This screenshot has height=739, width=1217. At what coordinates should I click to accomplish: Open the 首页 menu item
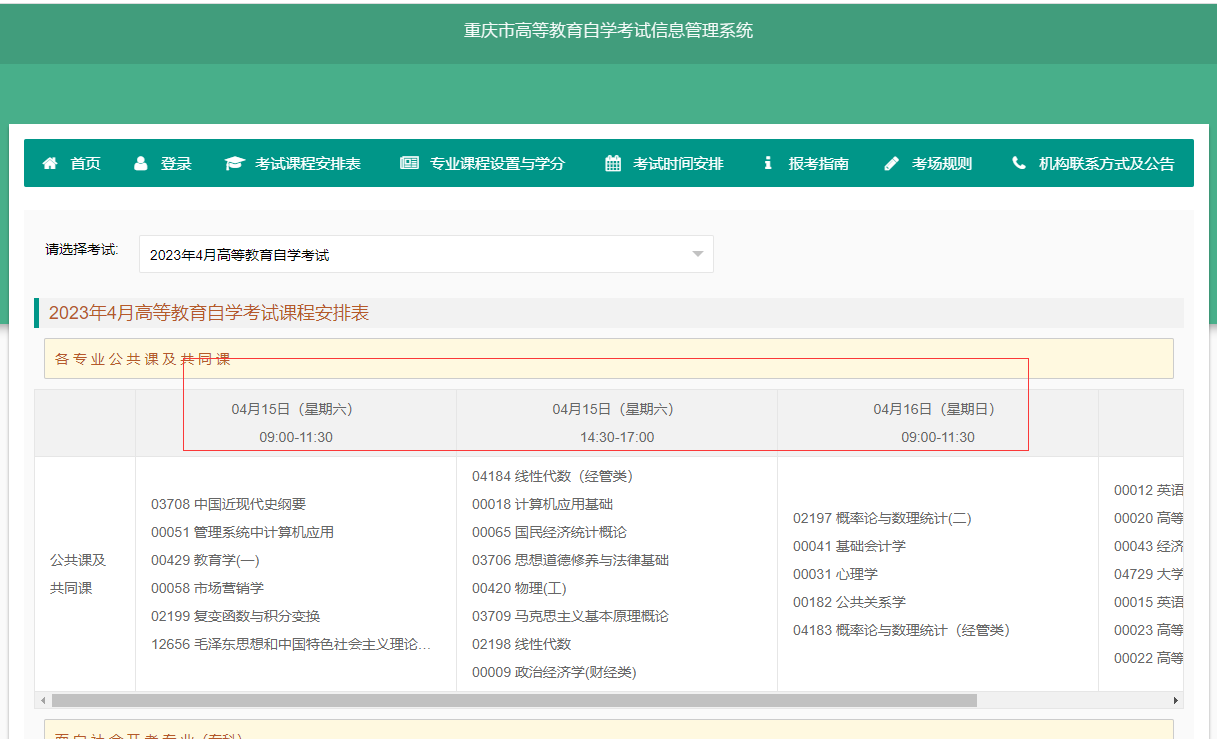(85, 163)
